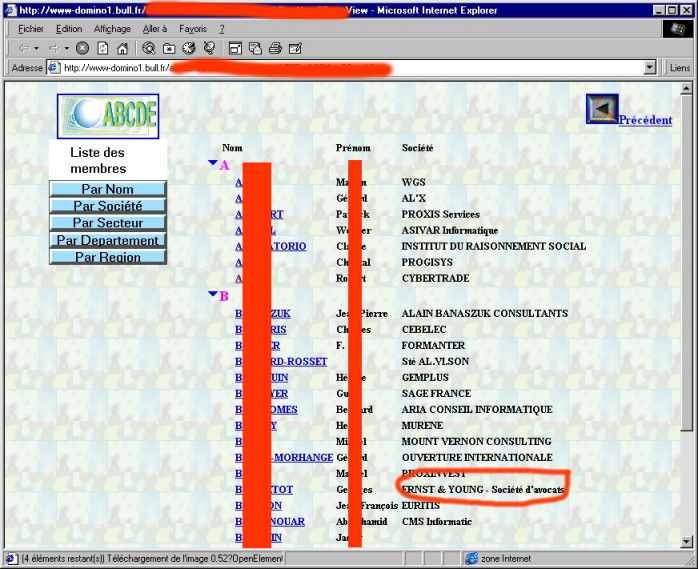Click the Par Departement button
Screen dimensions: 698x569
[108, 240]
